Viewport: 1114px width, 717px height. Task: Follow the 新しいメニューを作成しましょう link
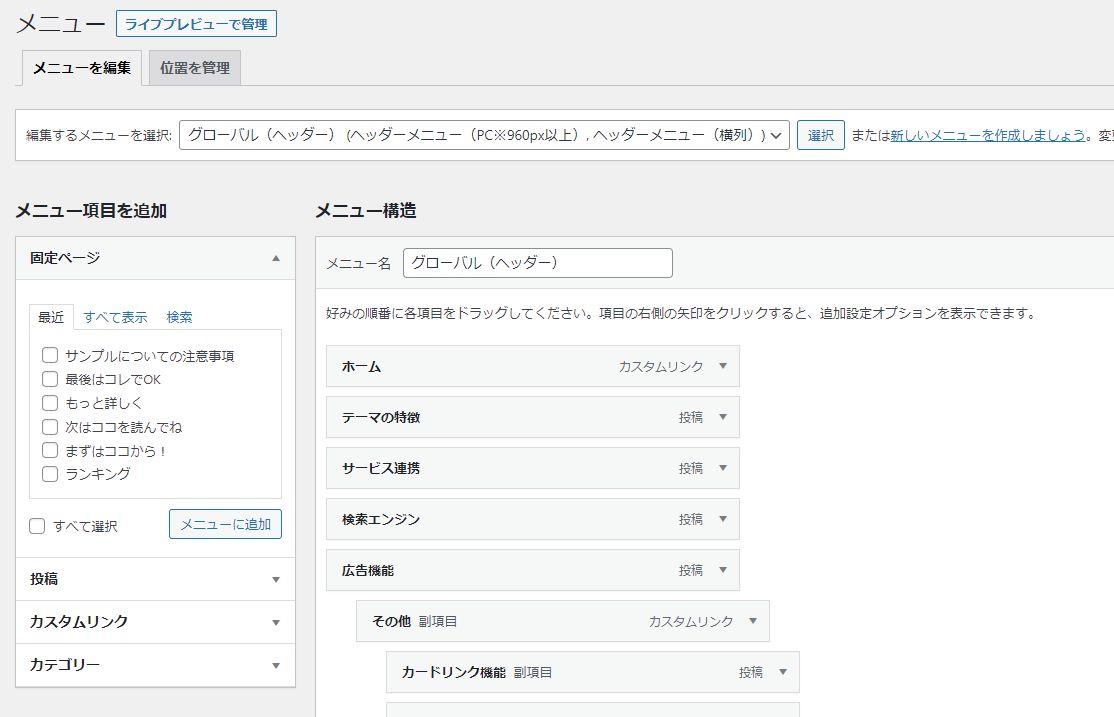coord(988,135)
